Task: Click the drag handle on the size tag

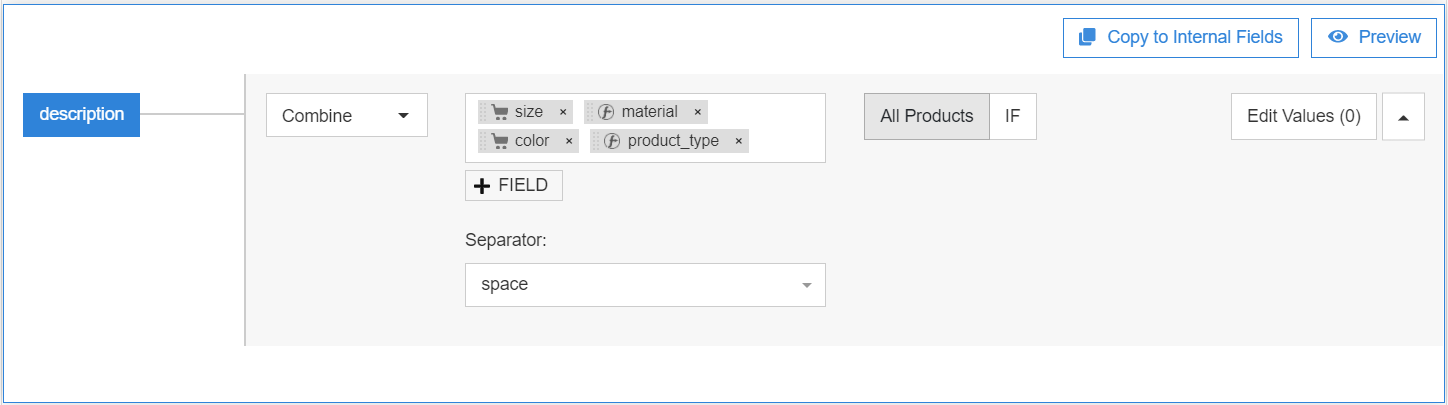Action: pyautogui.click(x=484, y=112)
